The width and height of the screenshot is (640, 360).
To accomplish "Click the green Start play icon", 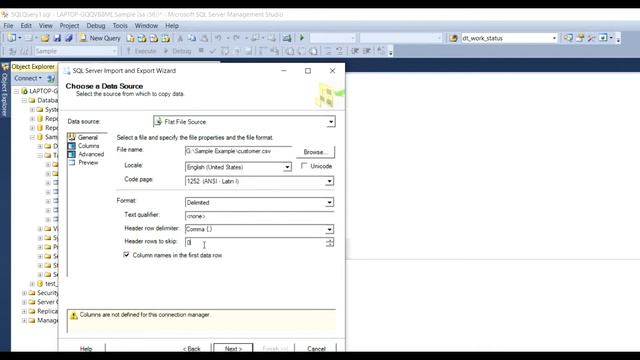I will pyautogui.click(x=302, y=38).
